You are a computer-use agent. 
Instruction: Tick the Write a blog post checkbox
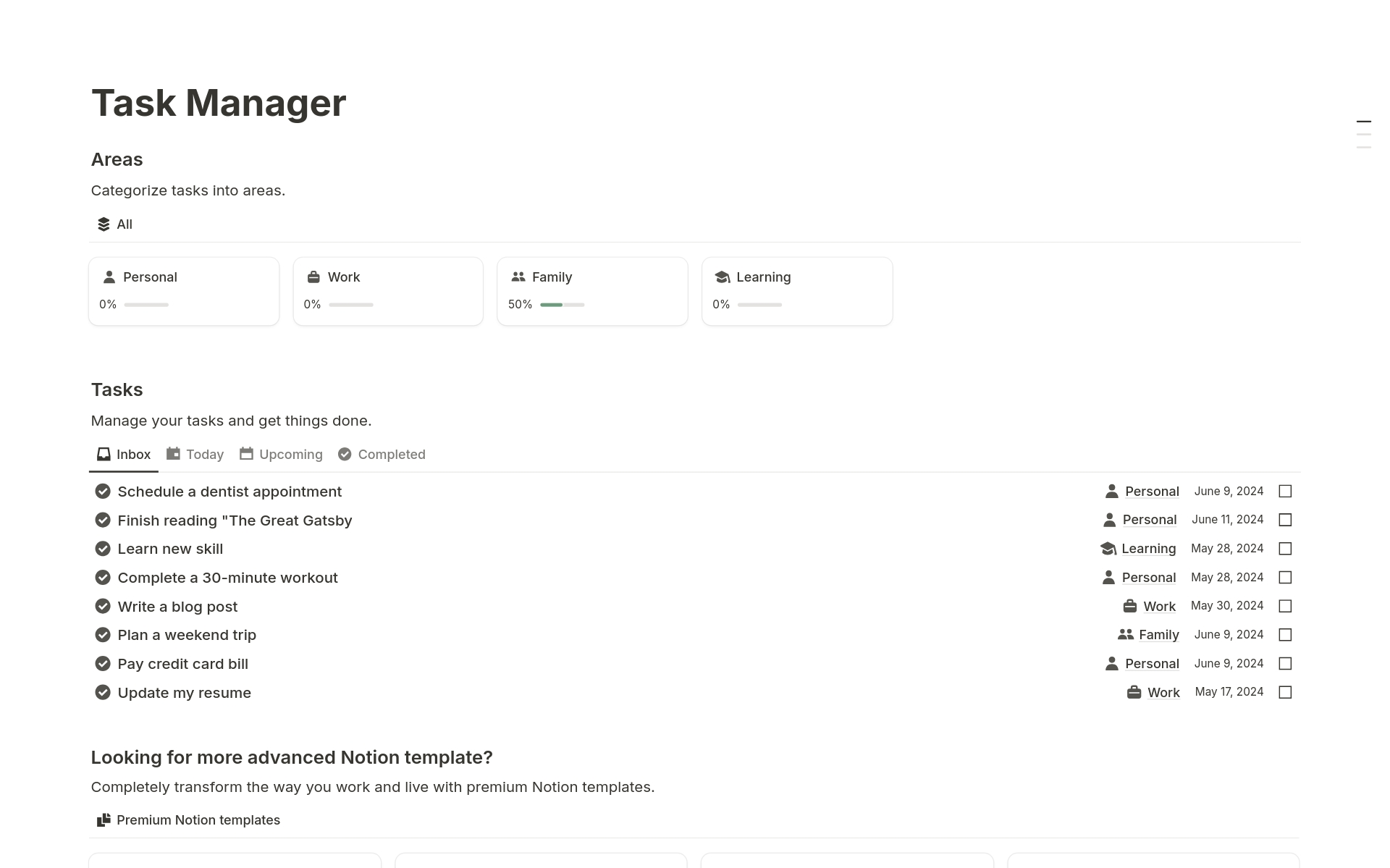click(x=1285, y=606)
